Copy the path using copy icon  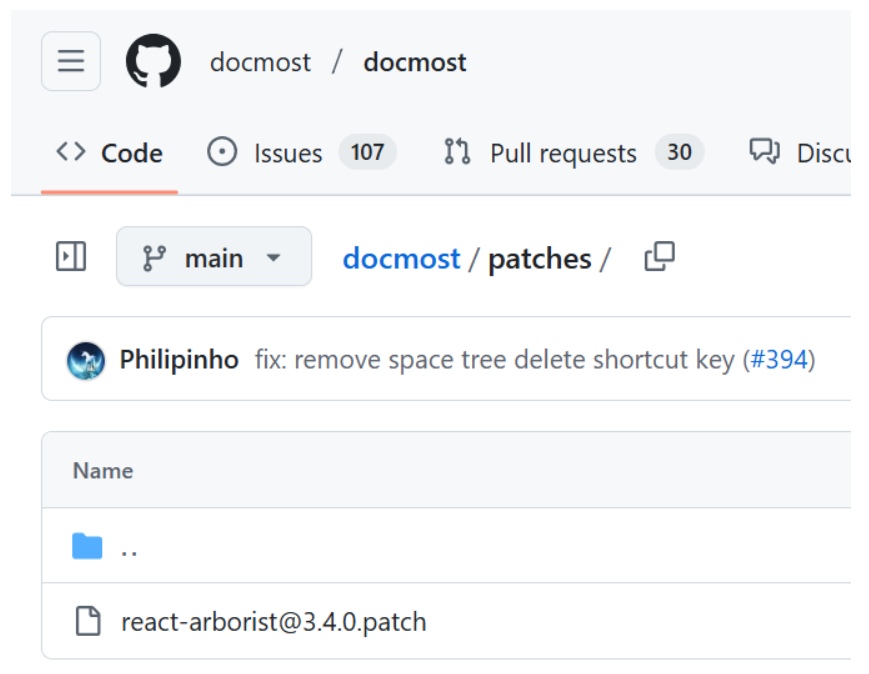tap(660, 257)
